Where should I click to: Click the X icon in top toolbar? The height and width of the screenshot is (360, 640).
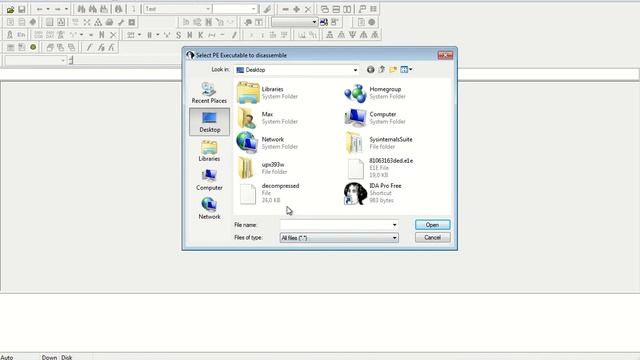pyautogui.click(x=308, y=9)
